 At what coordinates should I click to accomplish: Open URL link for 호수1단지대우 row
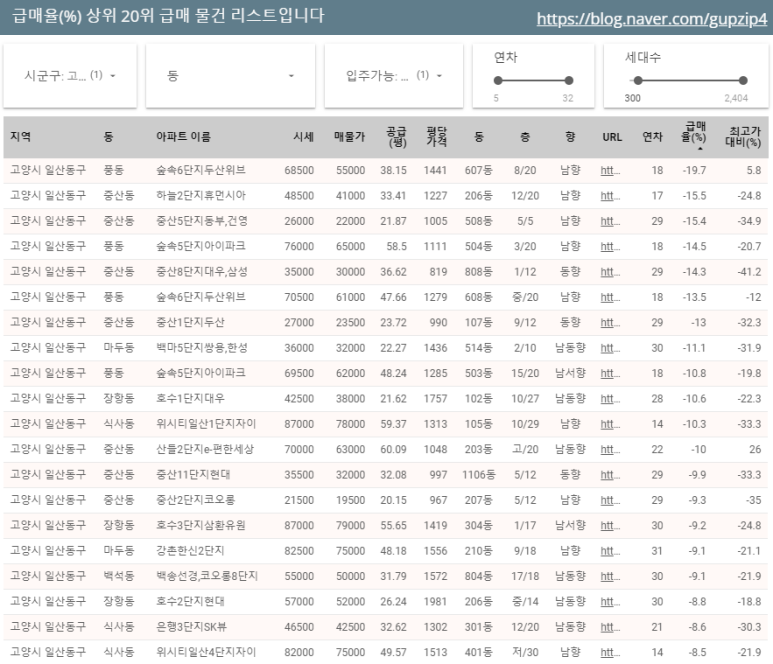610,399
